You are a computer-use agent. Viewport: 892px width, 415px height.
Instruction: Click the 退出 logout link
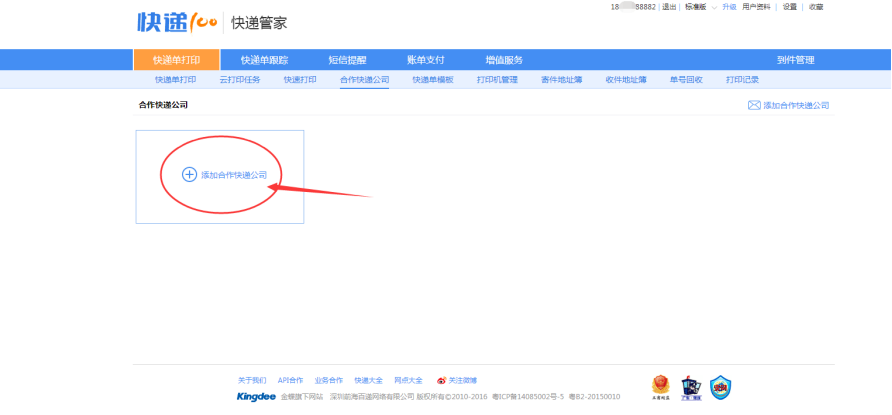(669, 7)
